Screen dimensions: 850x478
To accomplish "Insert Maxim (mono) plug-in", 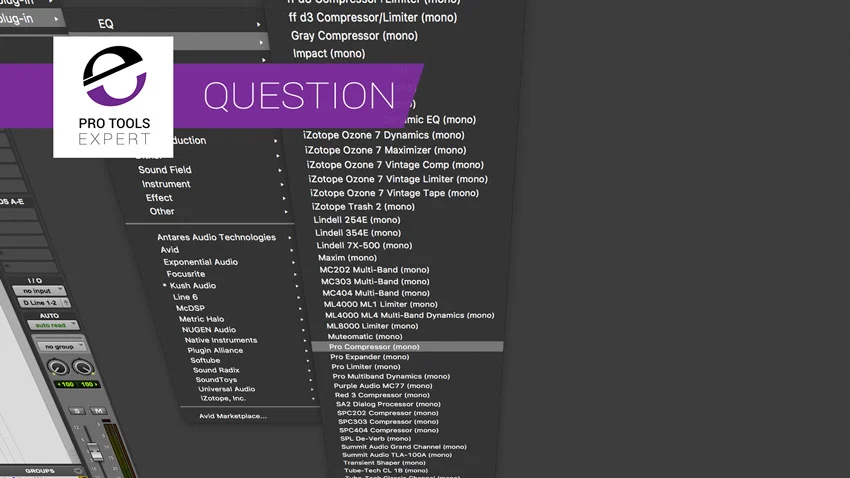I will pyautogui.click(x=347, y=258).
